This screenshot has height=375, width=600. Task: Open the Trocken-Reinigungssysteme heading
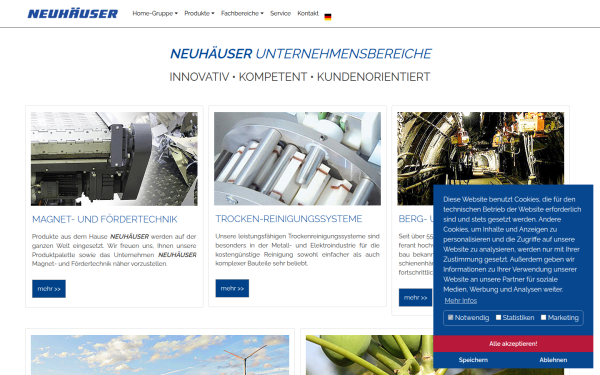tap(289, 219)
